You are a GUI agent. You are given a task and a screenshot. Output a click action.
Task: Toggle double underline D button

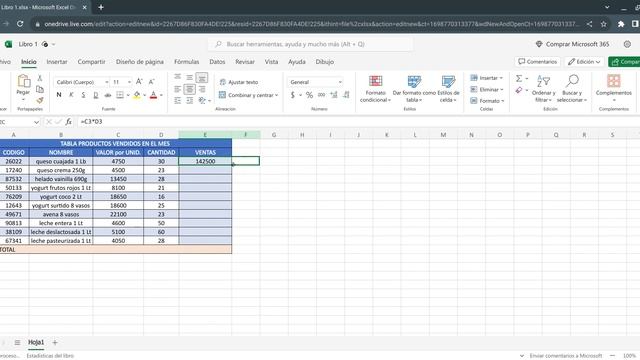pos(96,95)
